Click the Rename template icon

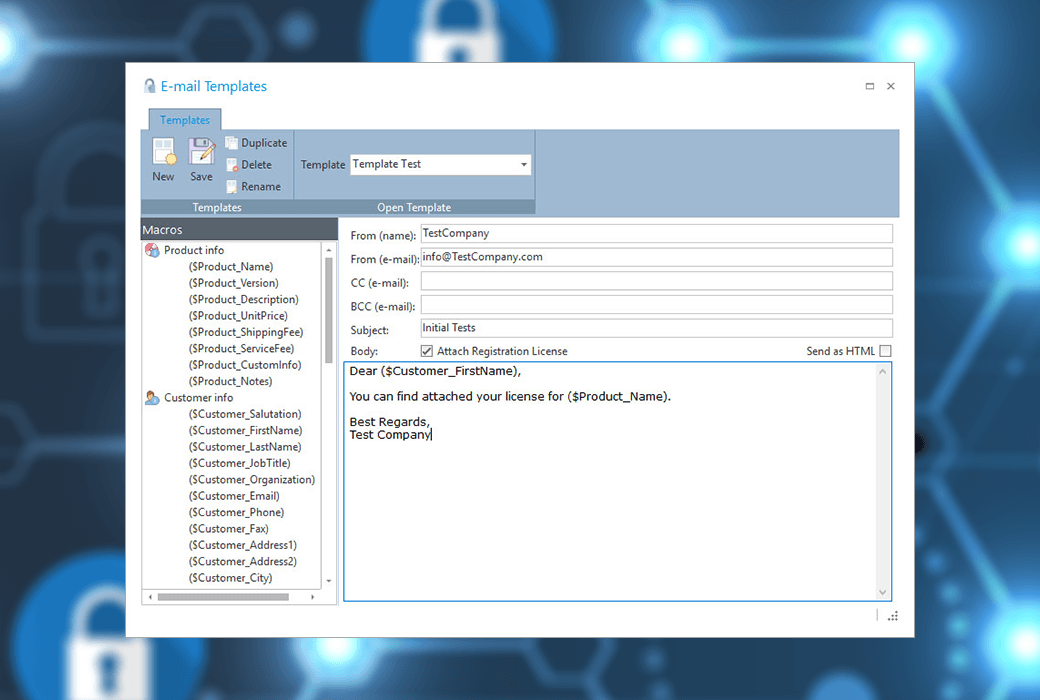pos(232,187)
